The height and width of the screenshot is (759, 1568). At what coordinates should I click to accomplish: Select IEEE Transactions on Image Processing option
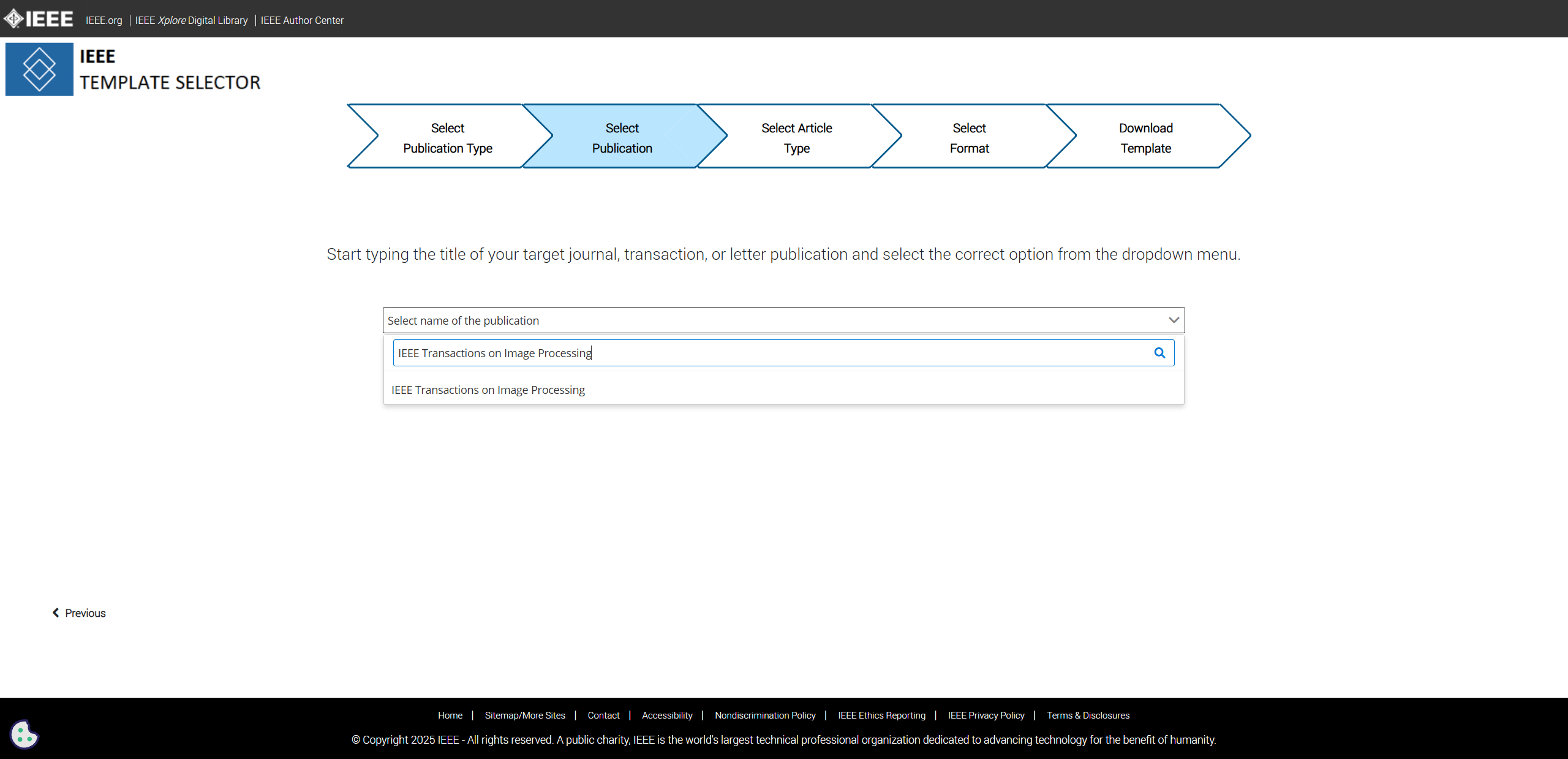click(x=488, y=390)
